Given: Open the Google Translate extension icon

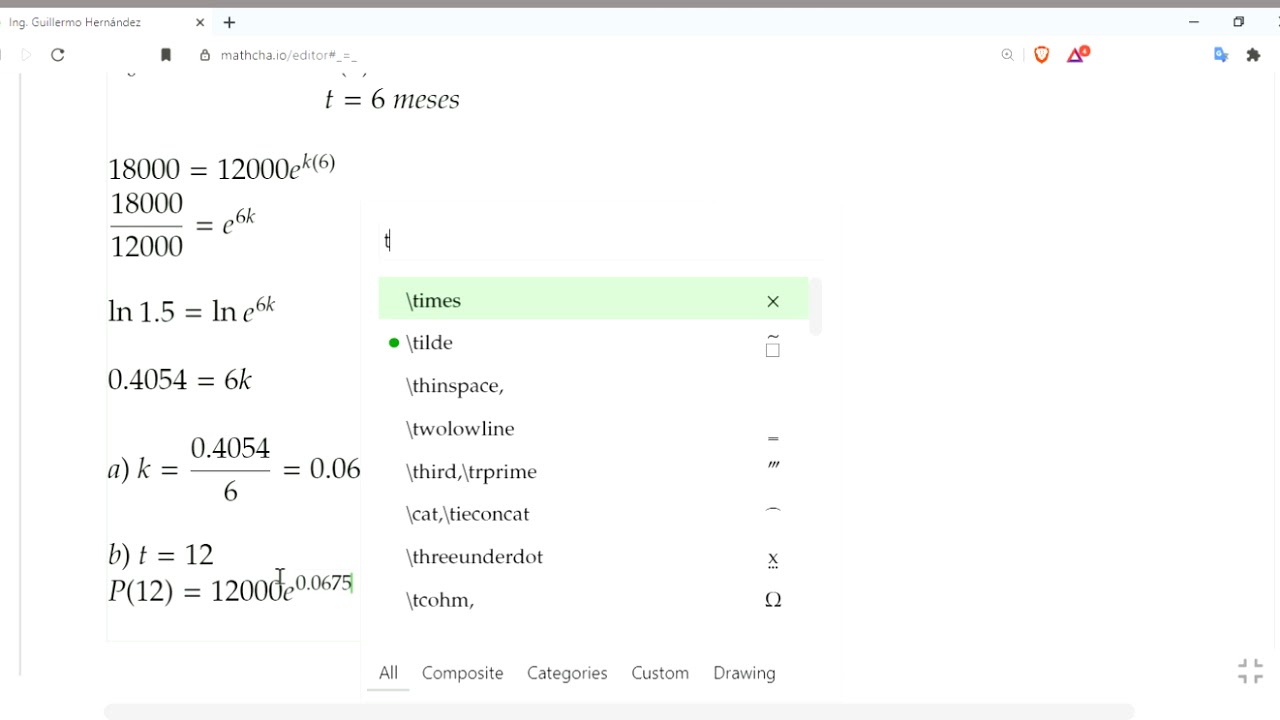Looking at the screenshot, I should [1220, 55].
